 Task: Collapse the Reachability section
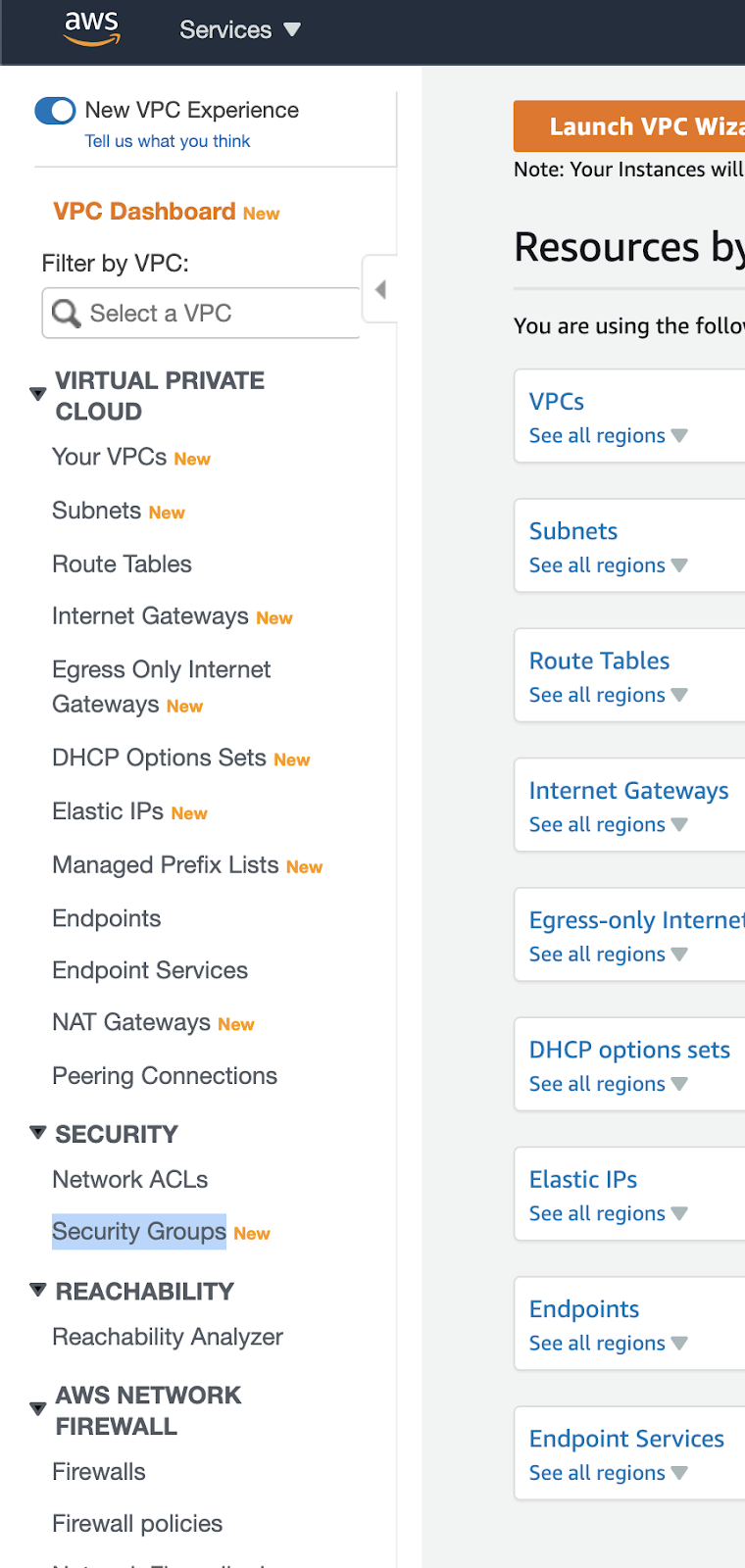tap(38, 1290)
